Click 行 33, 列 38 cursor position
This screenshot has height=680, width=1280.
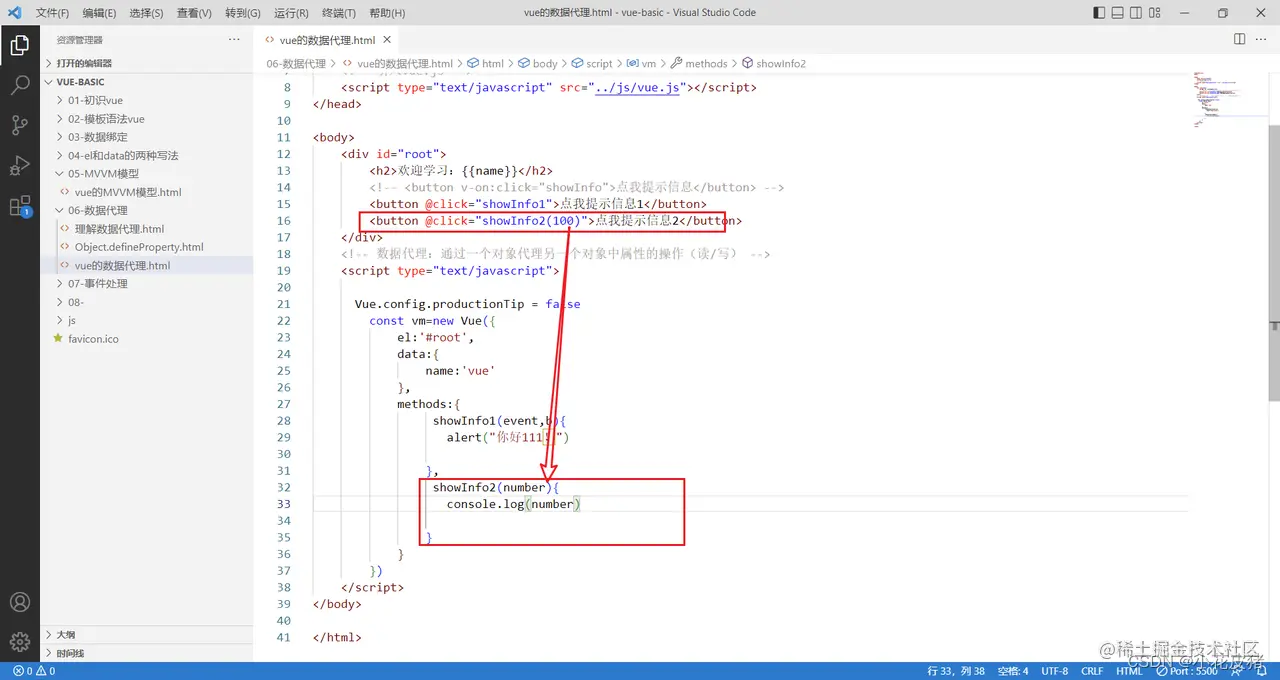click(x=956, y=671)
